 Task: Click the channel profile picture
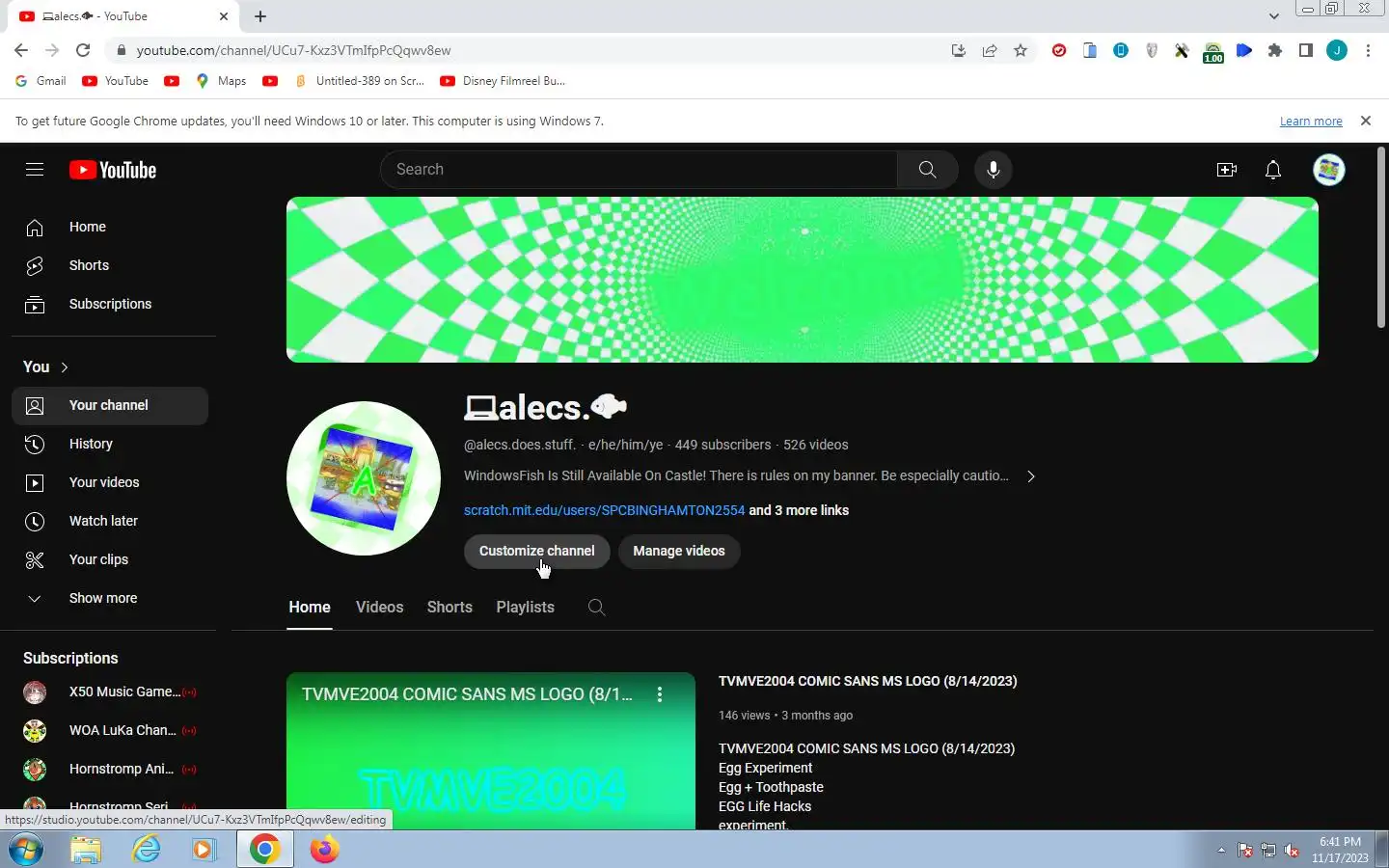coord(364,478)
